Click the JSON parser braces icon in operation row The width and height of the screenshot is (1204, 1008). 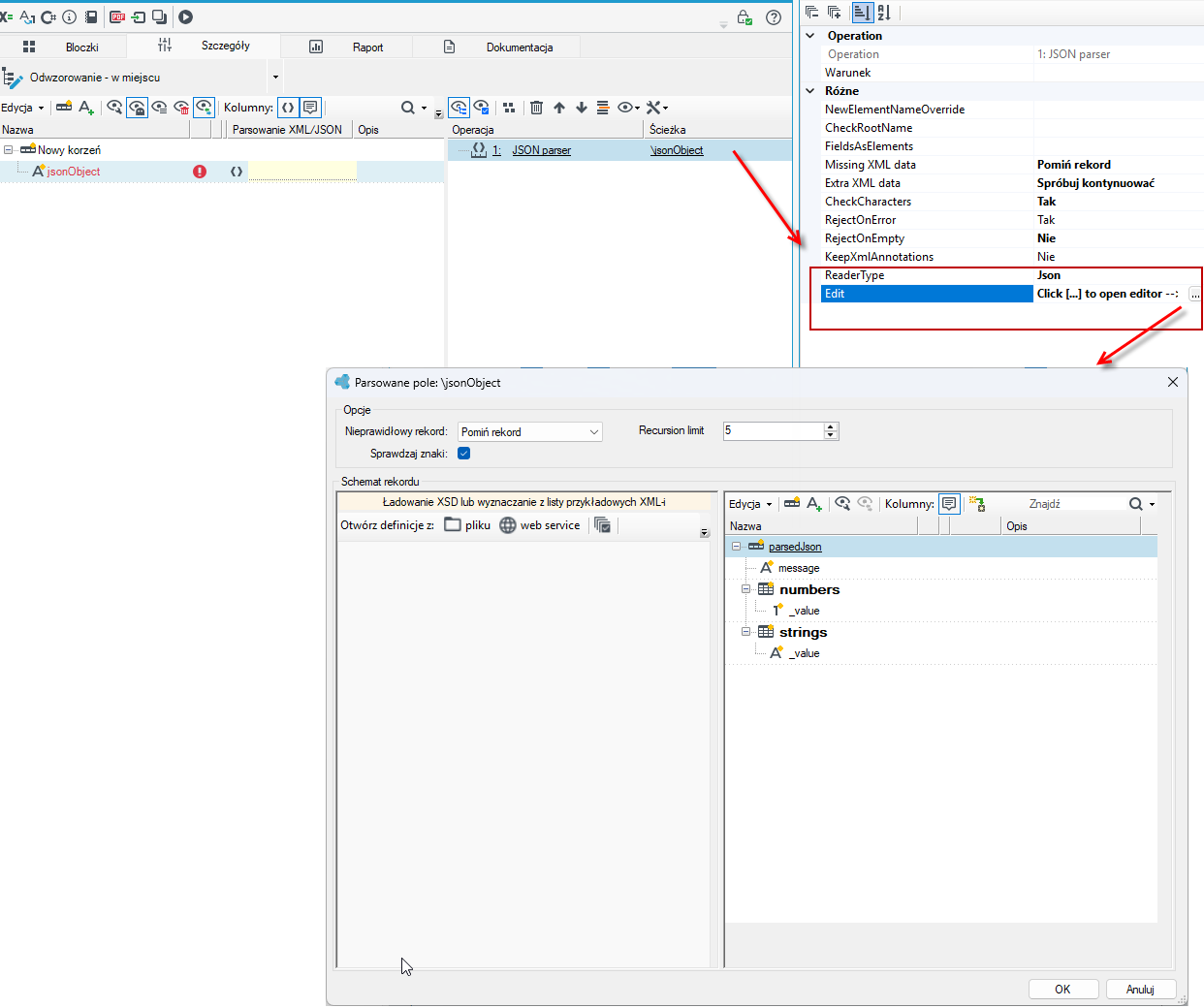pyautogui.click(x=479, y=149)
